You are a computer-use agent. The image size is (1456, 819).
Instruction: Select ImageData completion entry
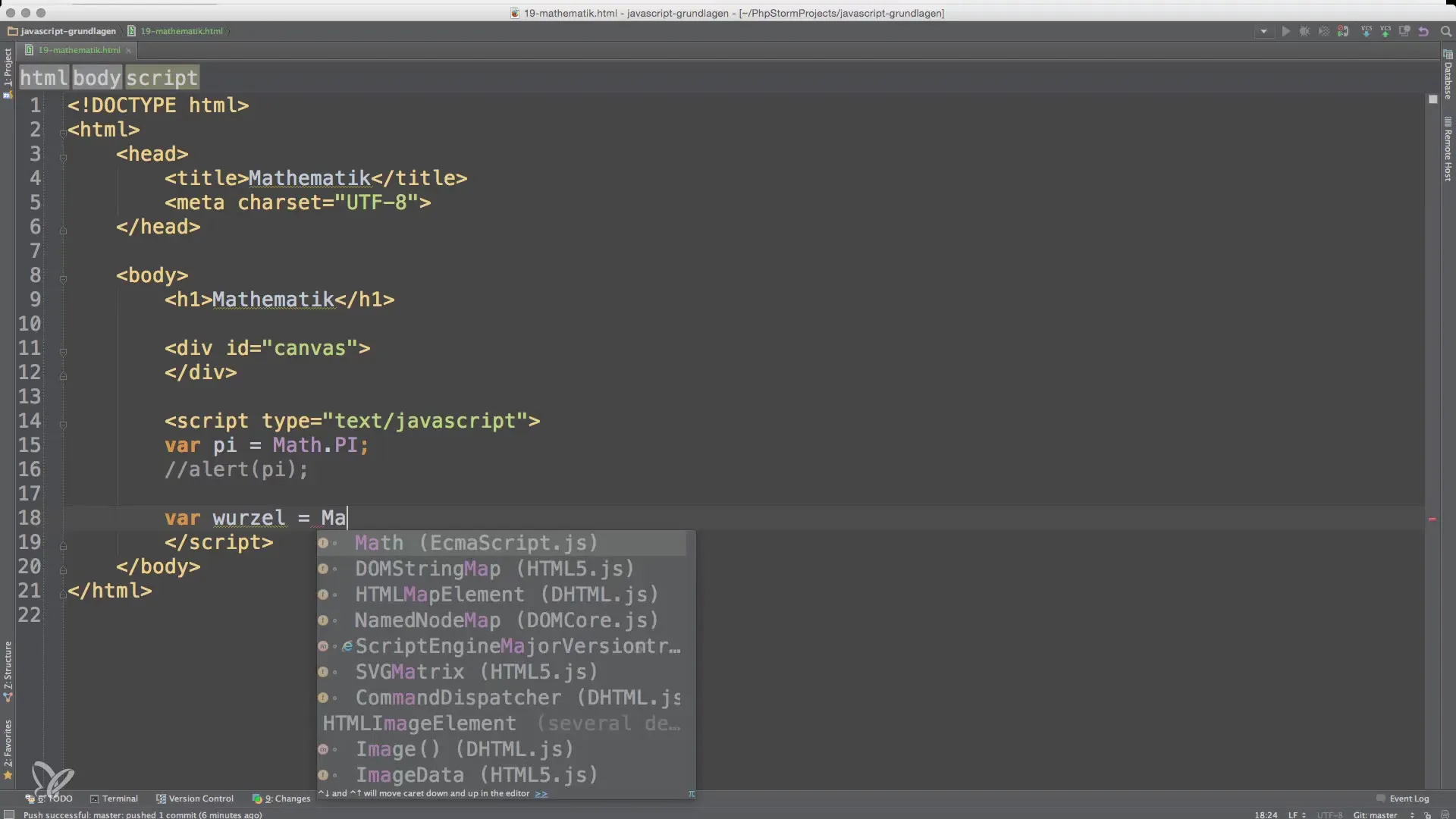[x=501, y=775]
